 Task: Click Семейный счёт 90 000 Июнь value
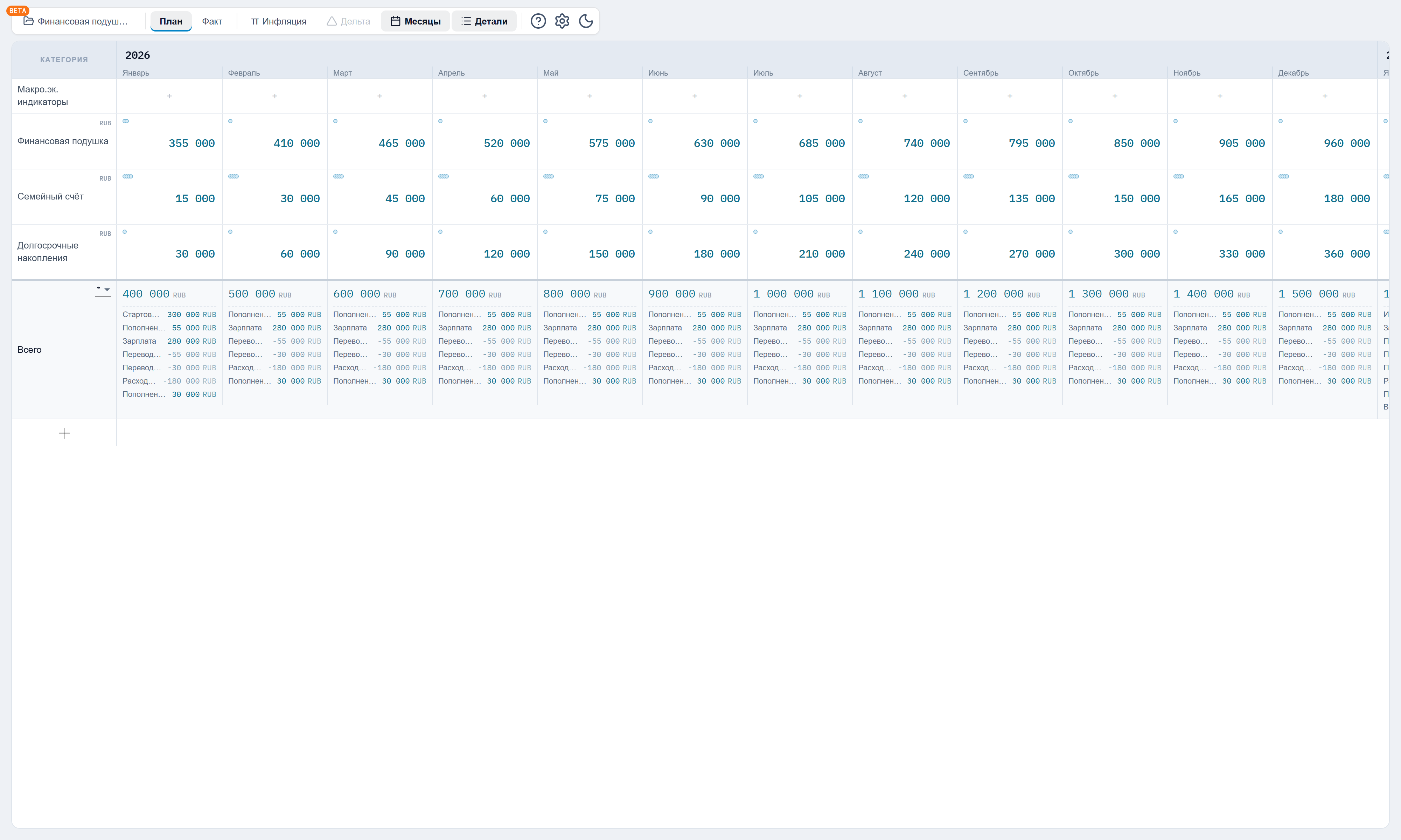(x=720, y=199)
